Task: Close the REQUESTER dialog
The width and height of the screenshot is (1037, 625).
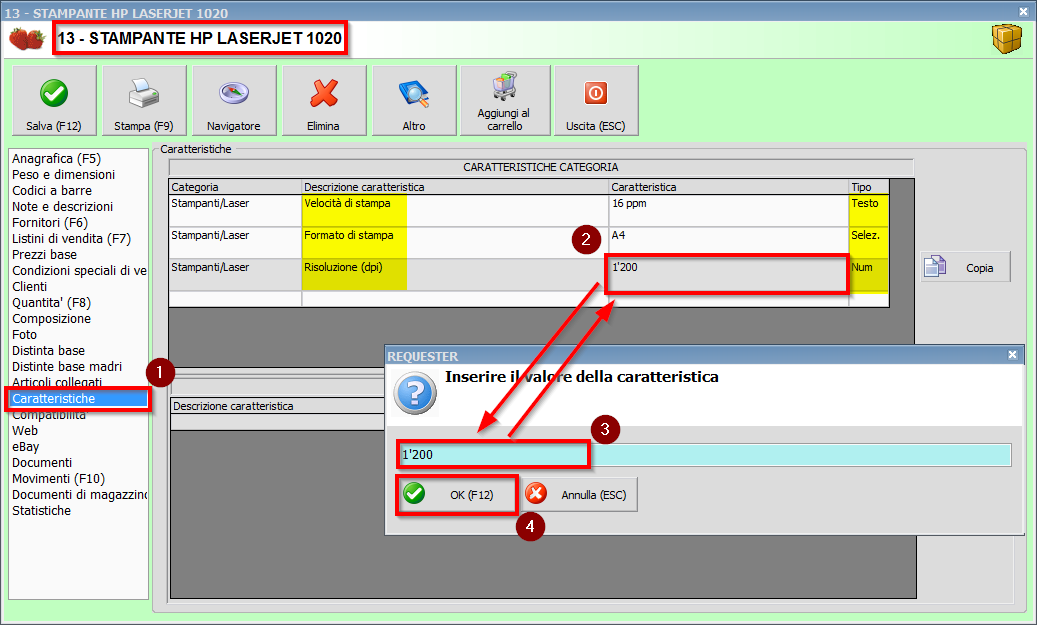Action: point(1012,355)
